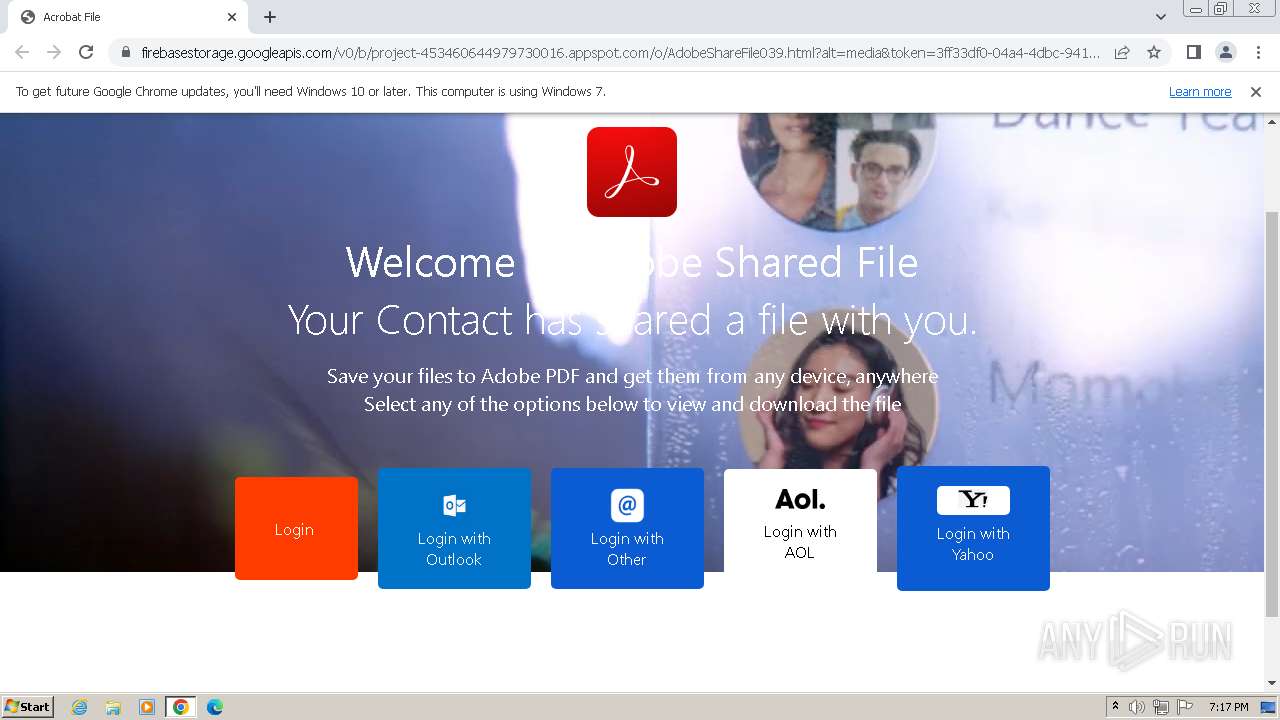Share this page icon
This screenshot has height=720, width=1280.
point(1122,52)
